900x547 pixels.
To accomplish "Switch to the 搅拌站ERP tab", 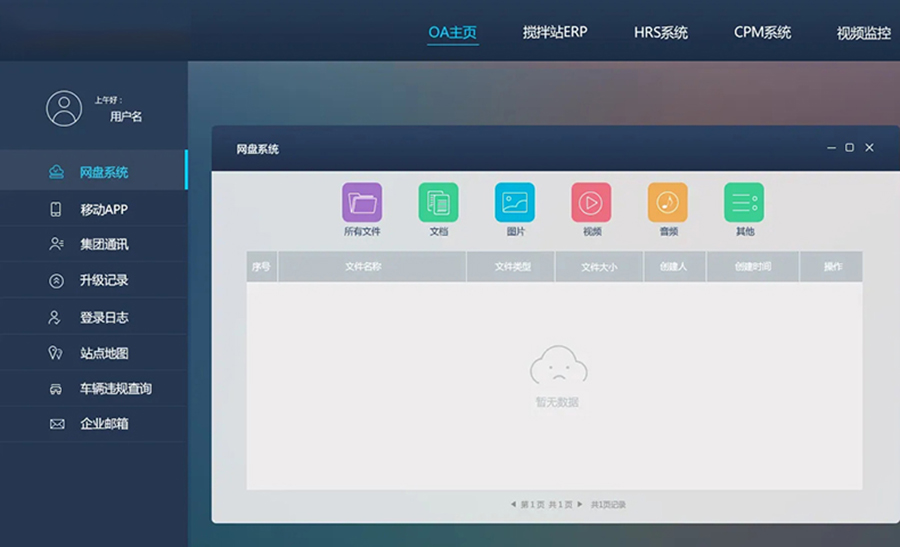I will pyautogui.click(x=555, y=32).
